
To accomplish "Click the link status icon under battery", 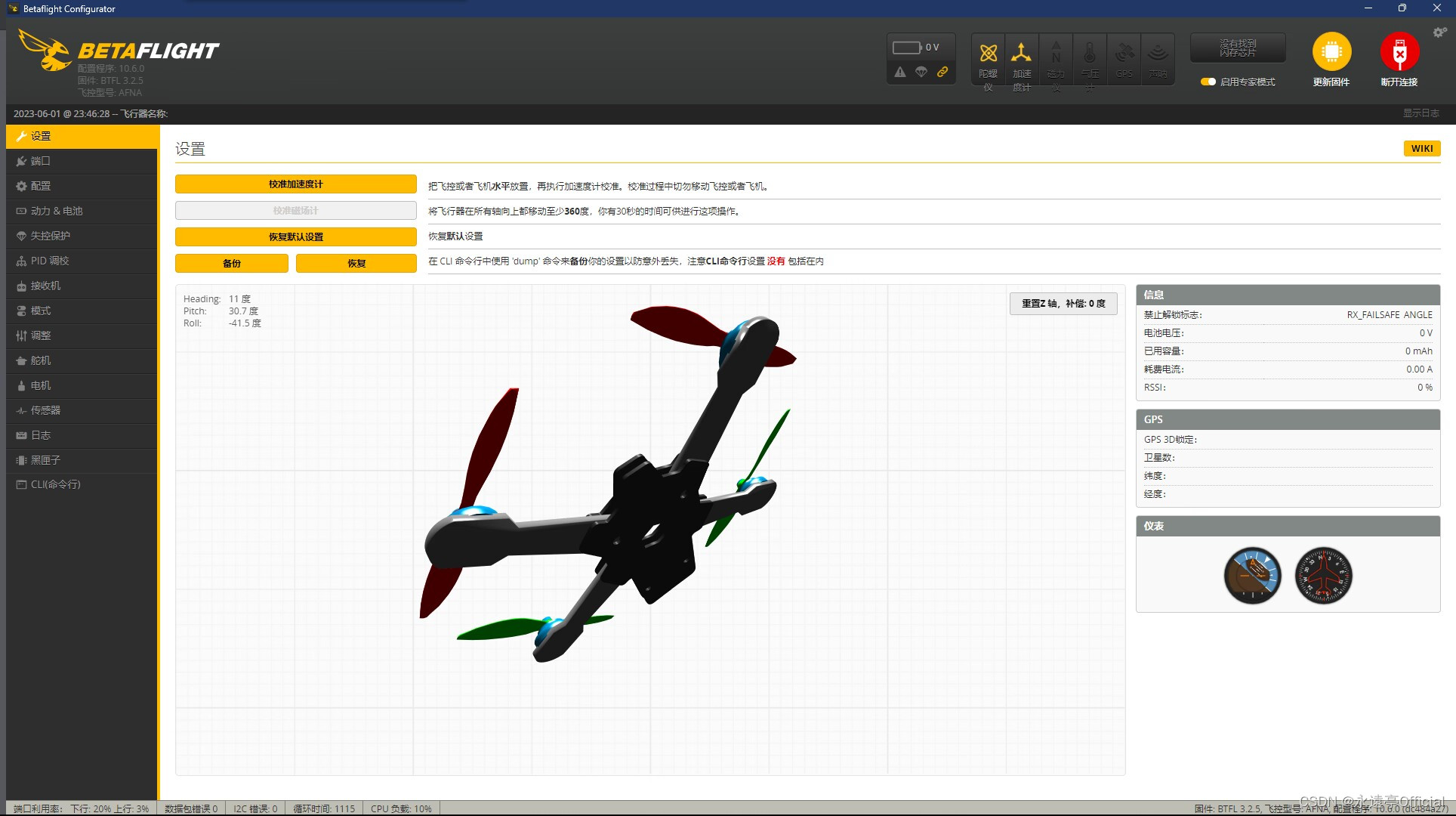I will (942, 72).
